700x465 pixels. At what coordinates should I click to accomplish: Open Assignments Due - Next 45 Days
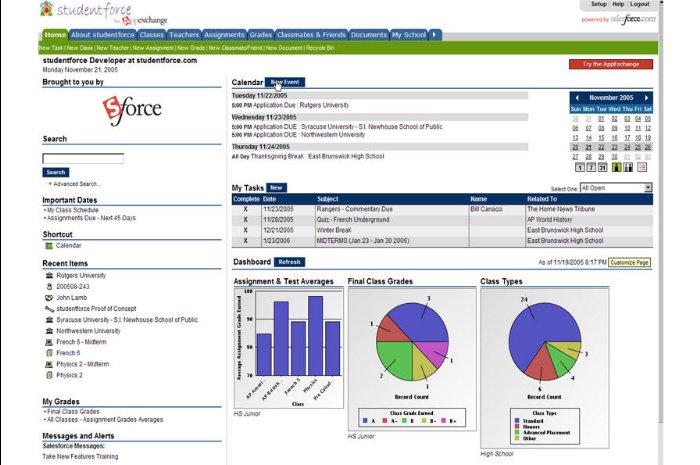click(x=91, y=218)
